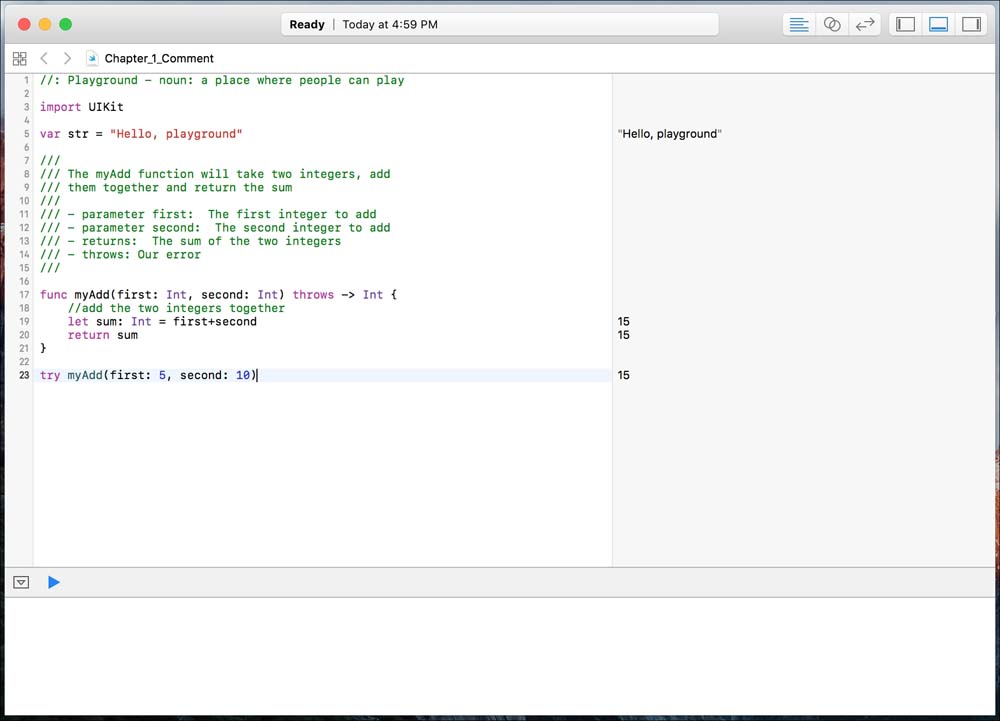Click the result 15 for the try myAdd line
Screen dimensions: 1000x721
coord(624,376)
